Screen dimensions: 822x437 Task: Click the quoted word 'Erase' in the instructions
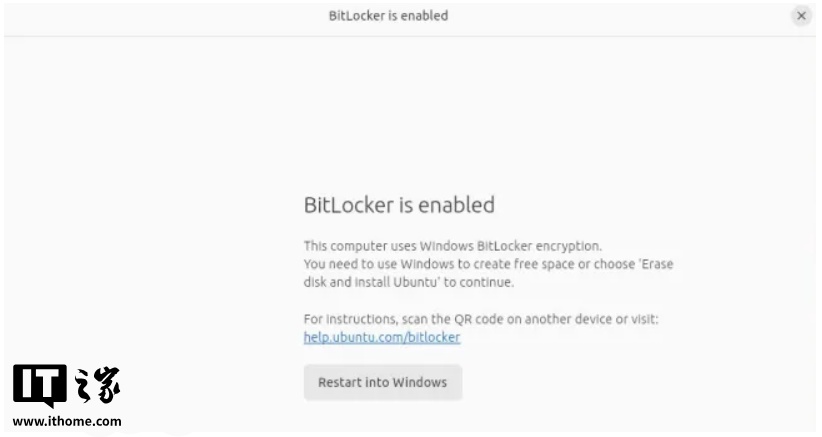click(655, 264)
